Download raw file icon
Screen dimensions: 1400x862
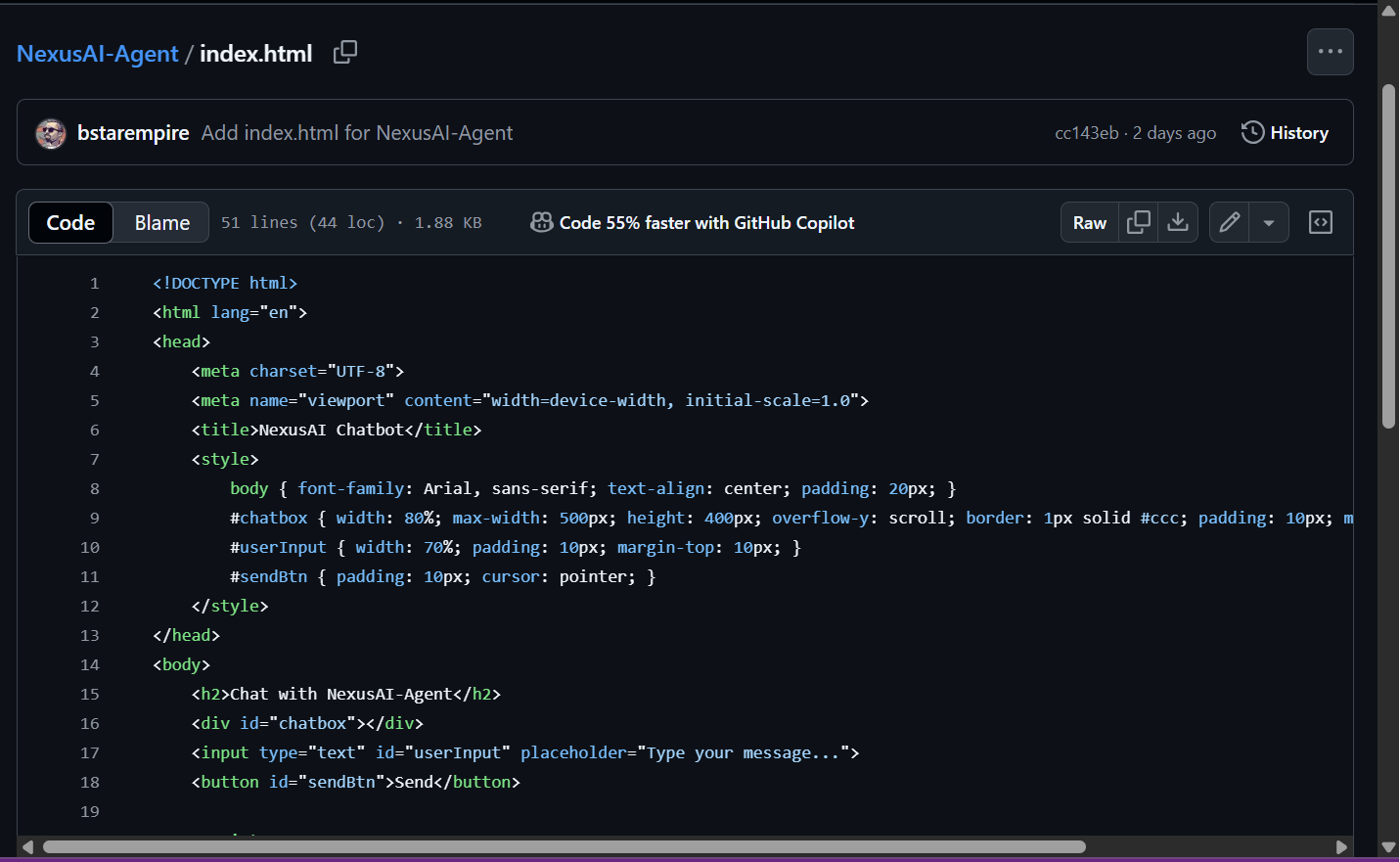1178,223
